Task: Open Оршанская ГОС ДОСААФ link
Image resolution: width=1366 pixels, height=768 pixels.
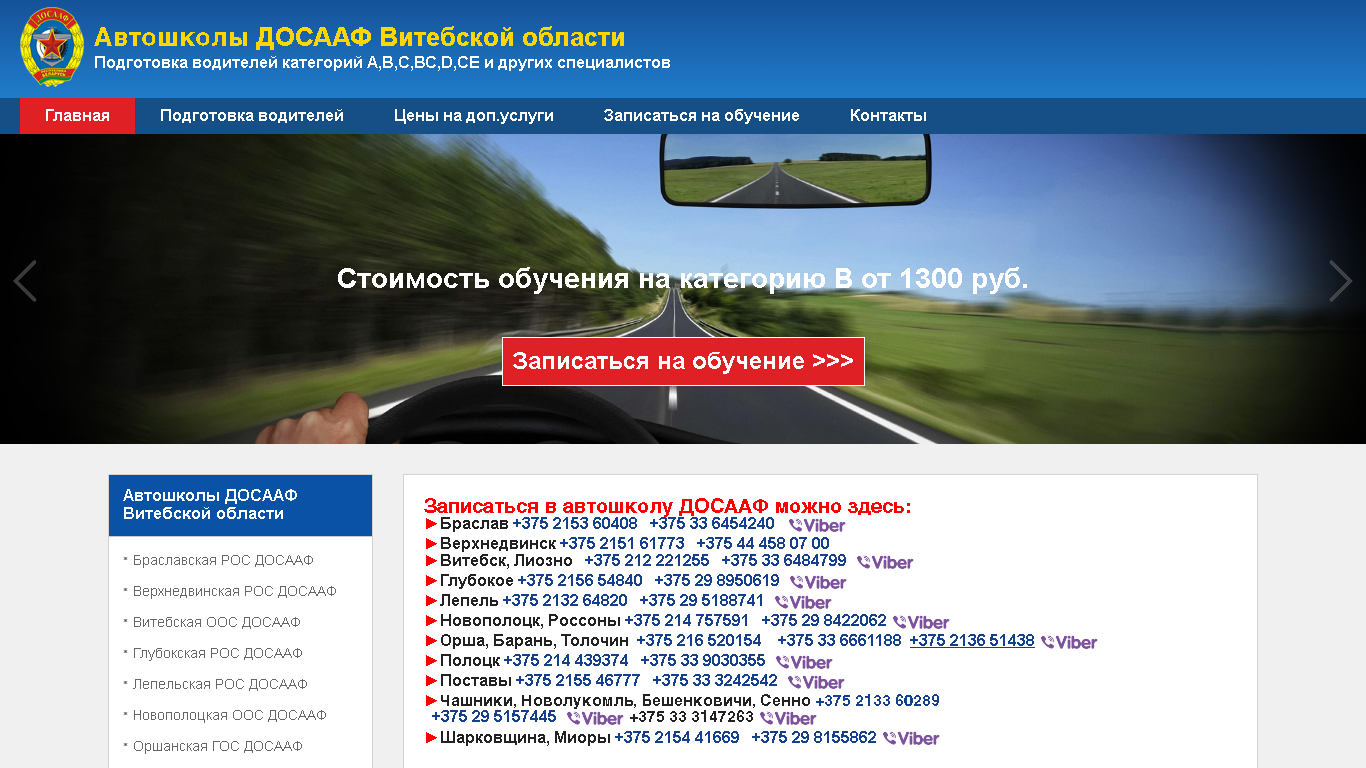Action: [x=218, y=746]
